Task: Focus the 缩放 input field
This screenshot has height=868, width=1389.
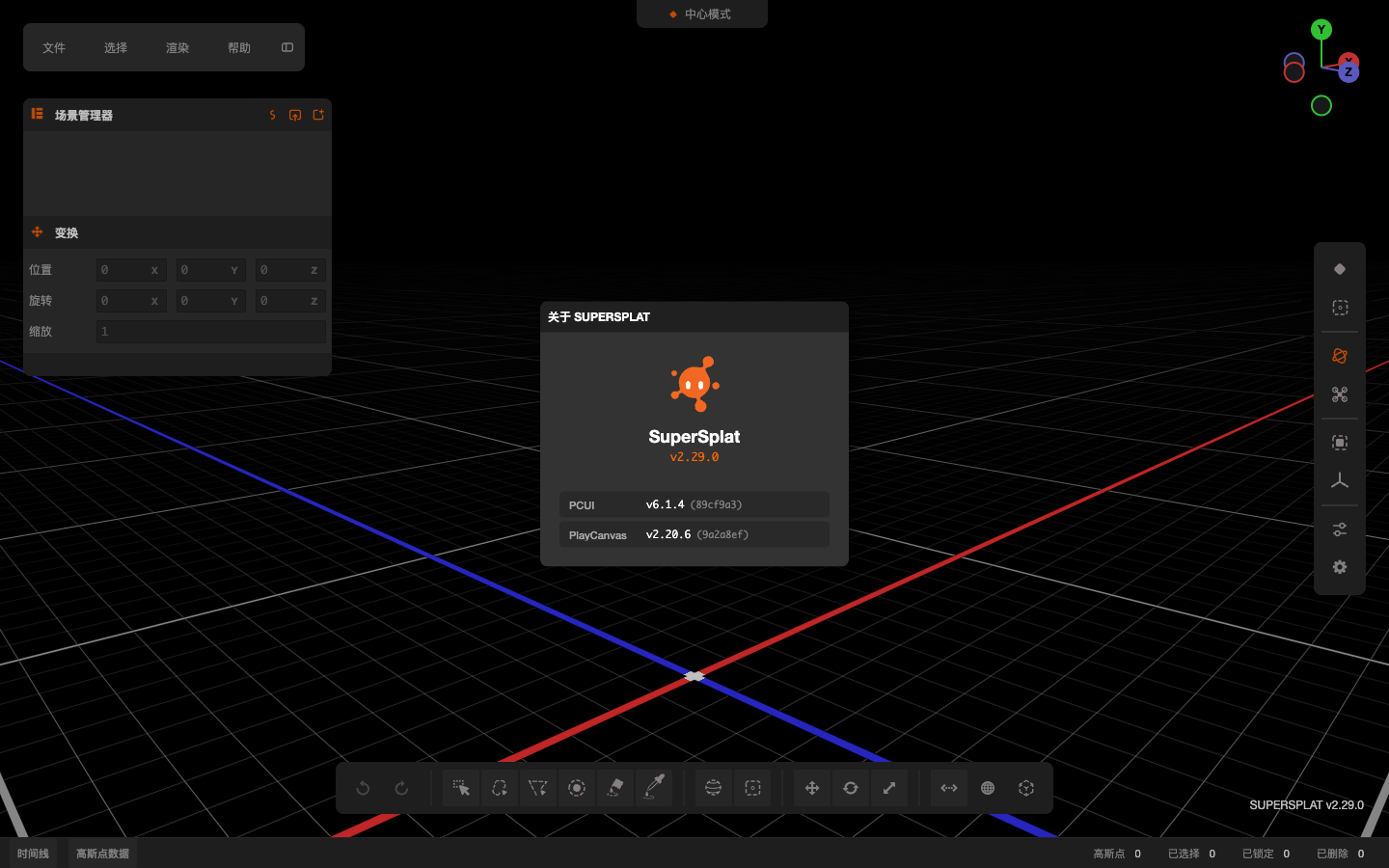Action: pos(211,332)
